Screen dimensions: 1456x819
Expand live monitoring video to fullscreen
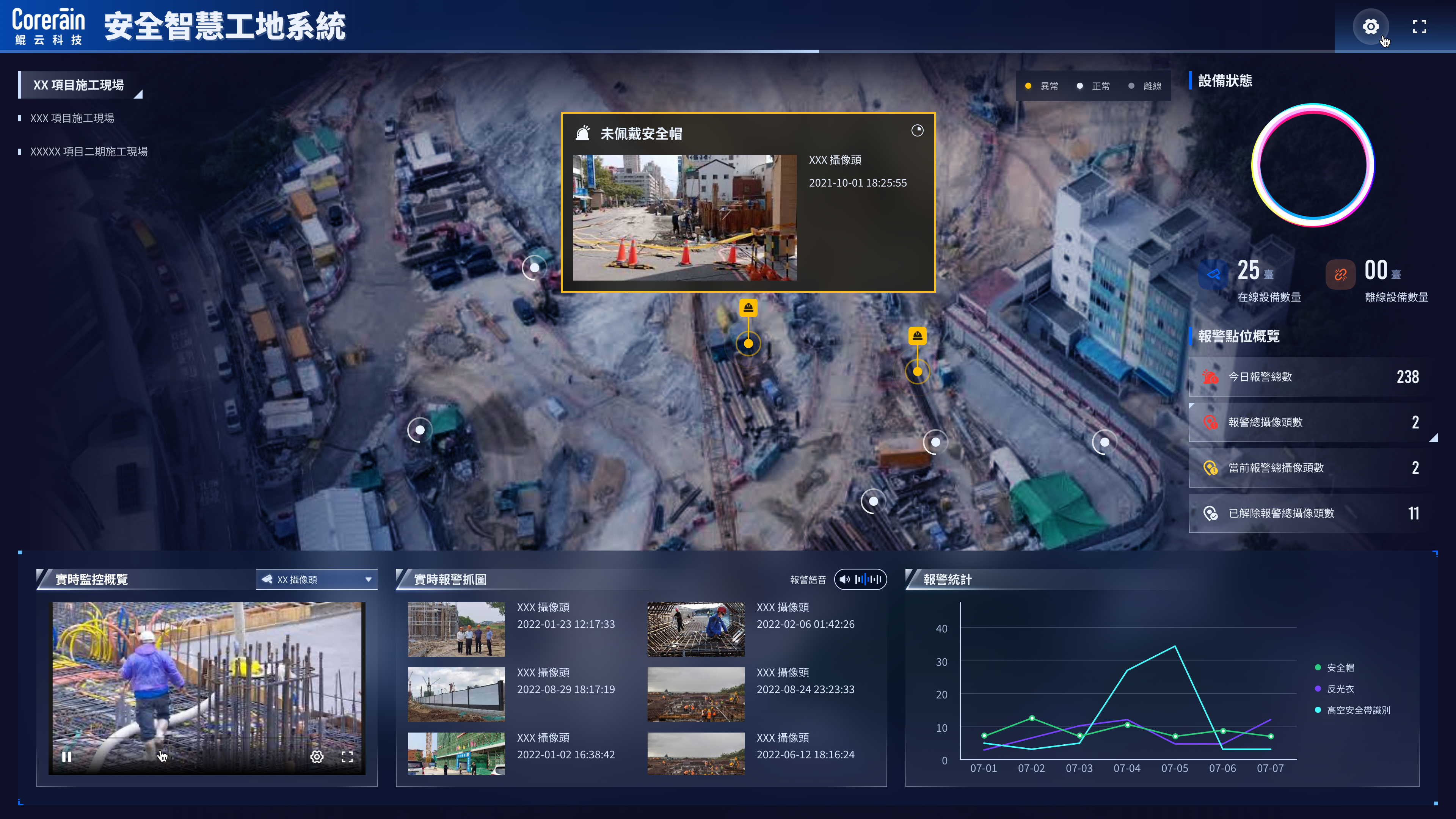(x=347, y=756)
